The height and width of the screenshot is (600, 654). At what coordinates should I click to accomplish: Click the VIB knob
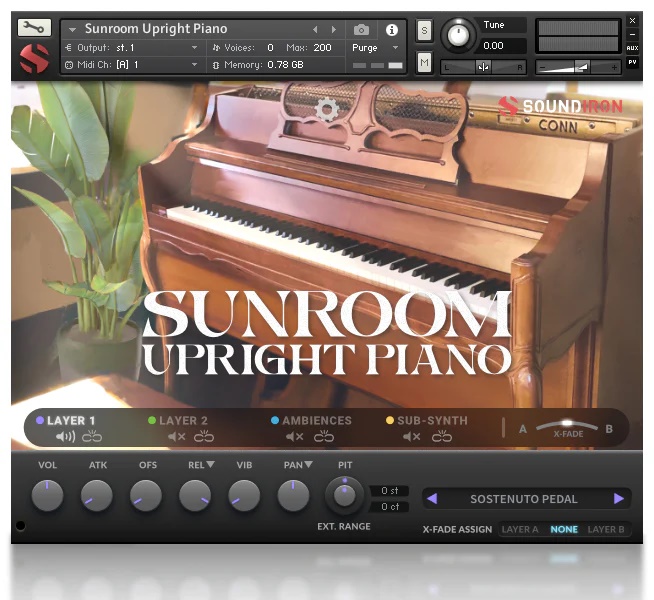(244, 496)
